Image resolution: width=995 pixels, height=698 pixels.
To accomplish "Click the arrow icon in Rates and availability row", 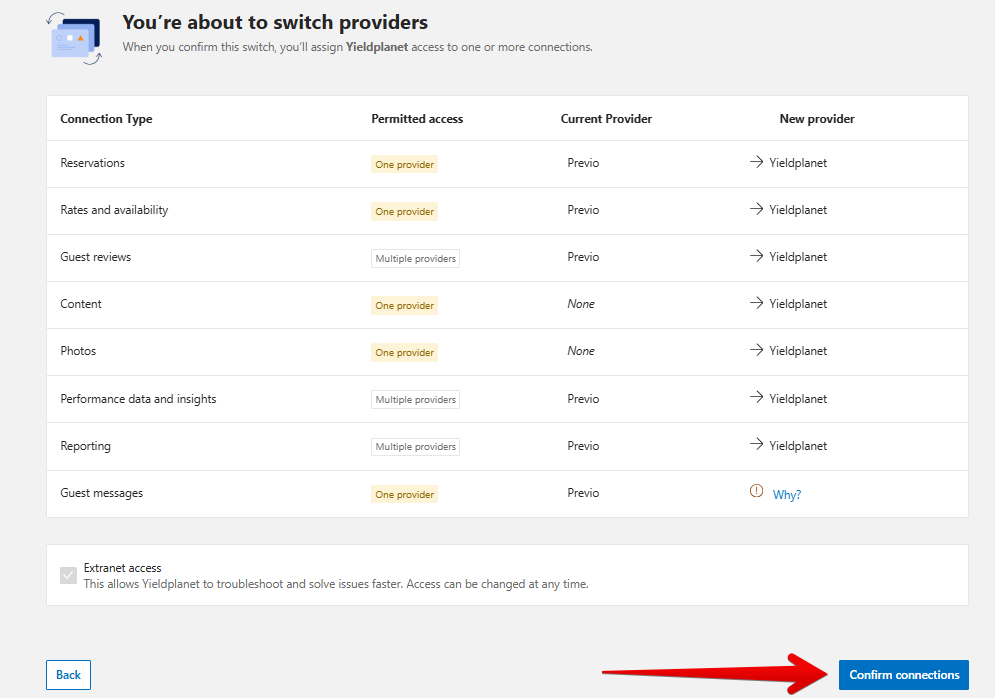I will (756, 209).
